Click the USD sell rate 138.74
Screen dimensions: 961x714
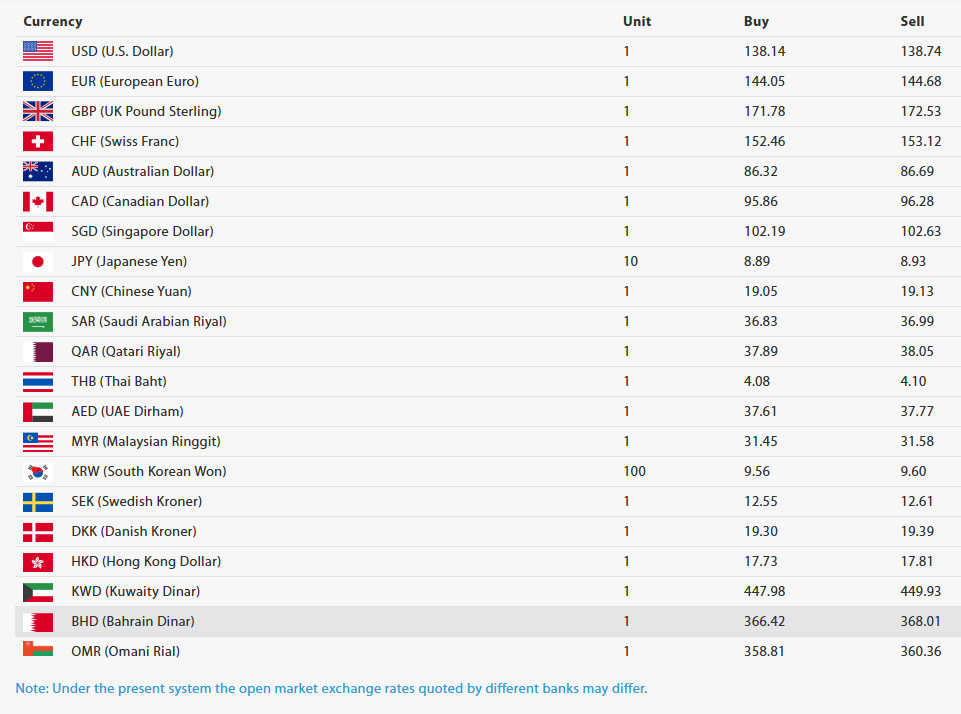(920, 51)
